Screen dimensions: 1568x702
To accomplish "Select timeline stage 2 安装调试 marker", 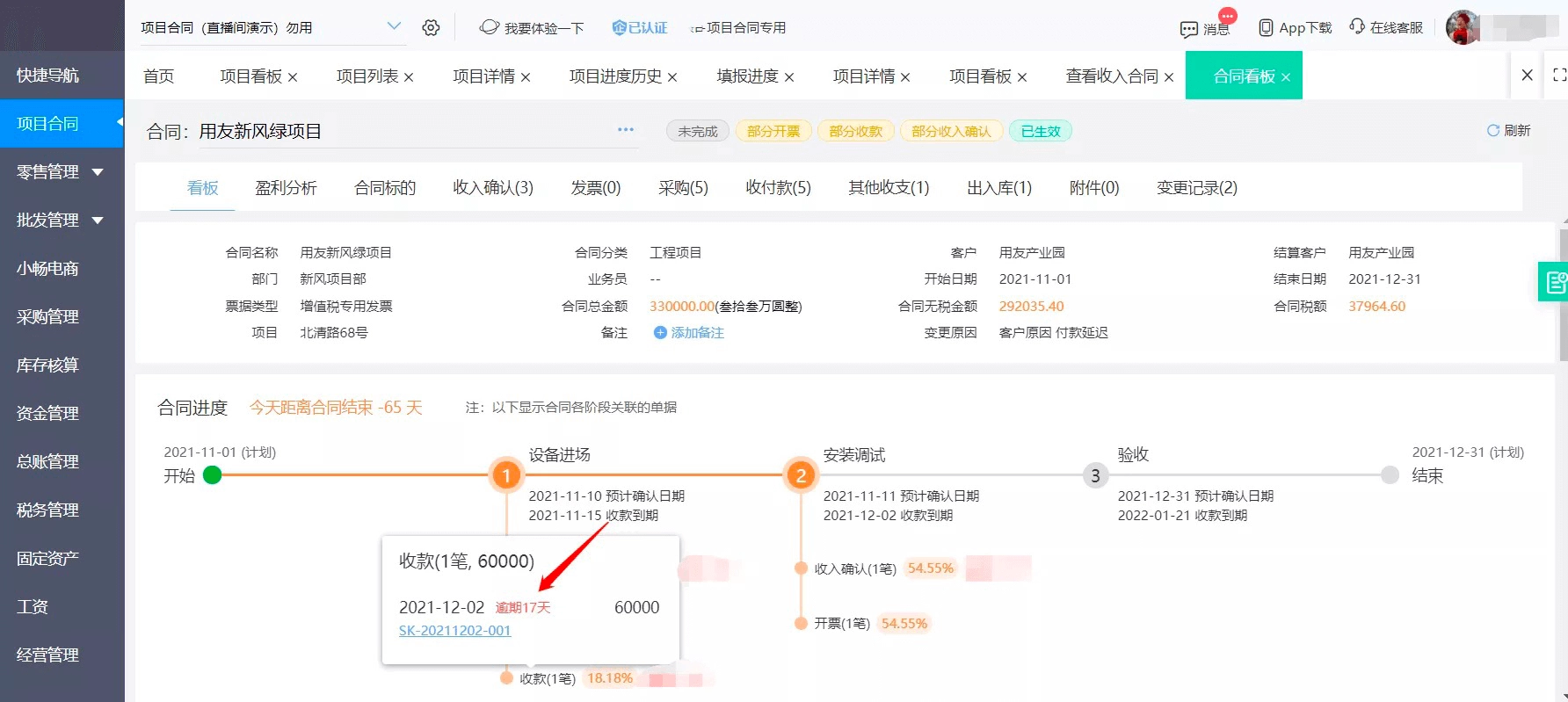I will coord(800,475).
